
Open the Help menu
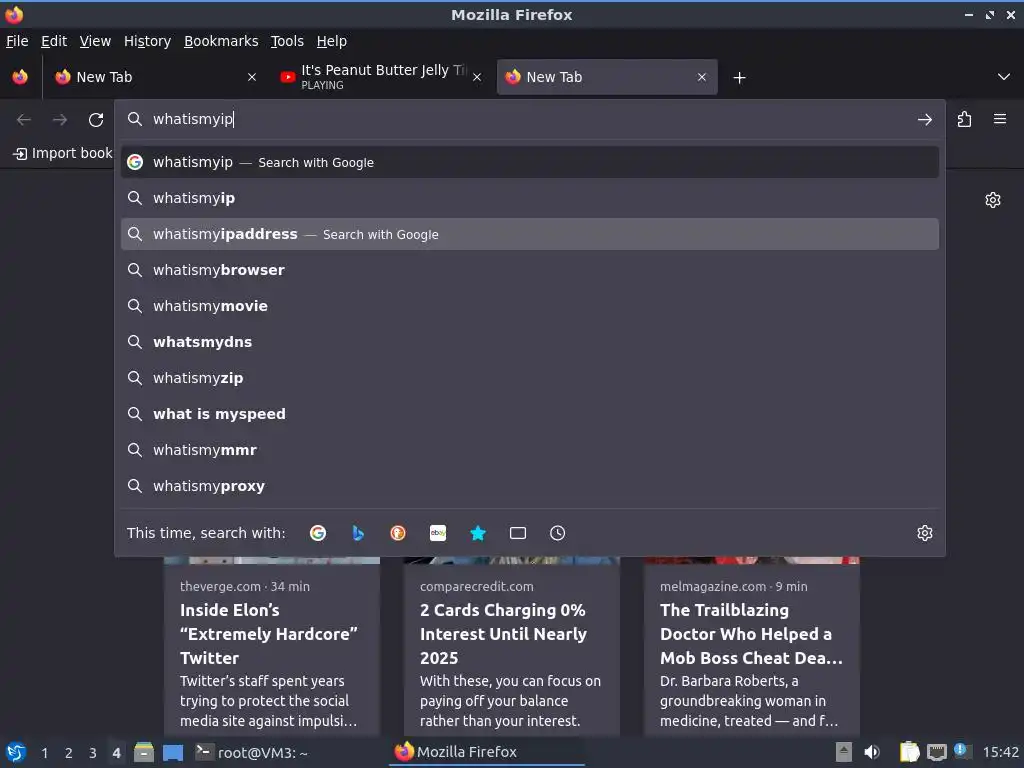tap(332, 41)
